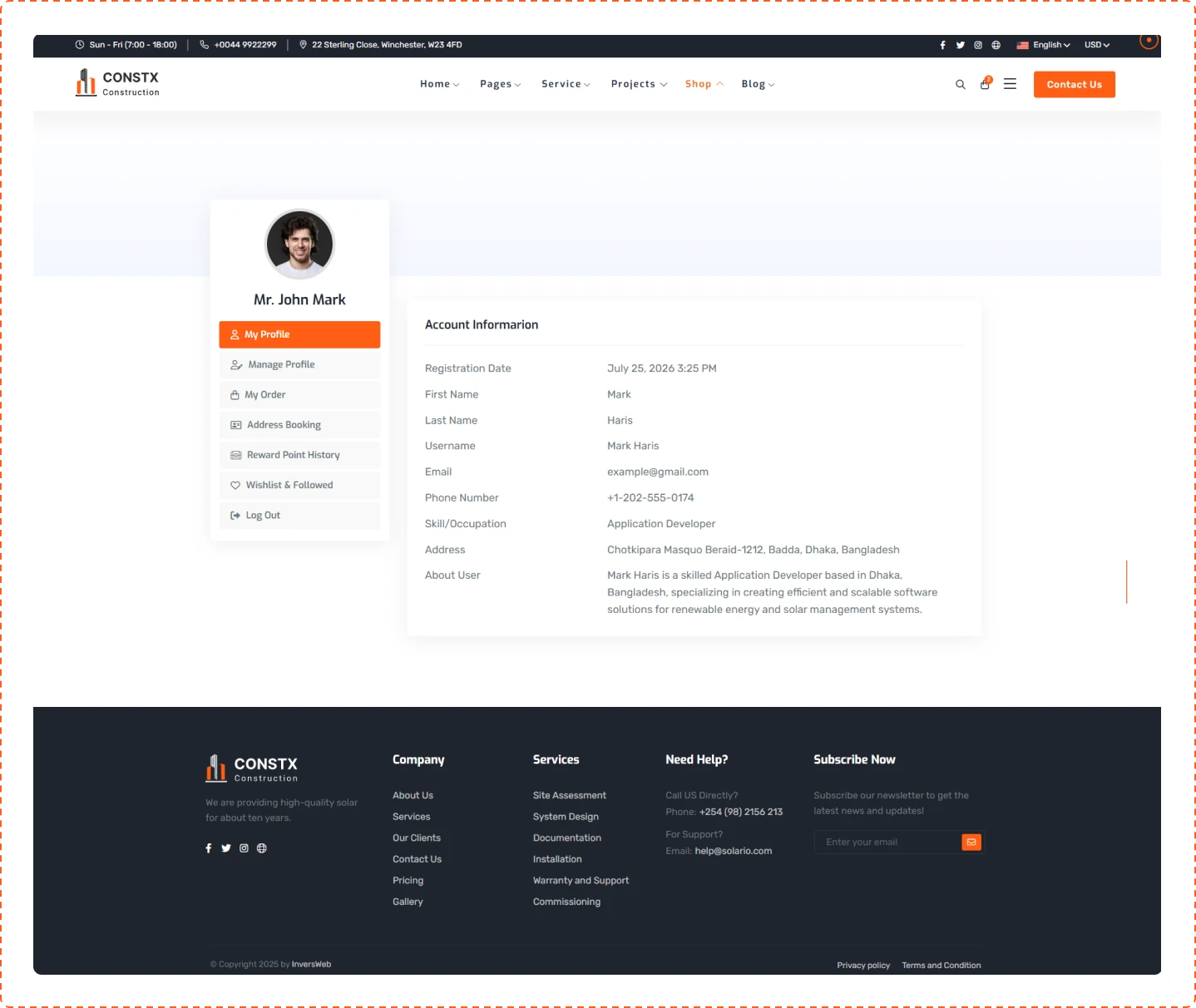Click the CONSTX logo in header

point(117,83)
